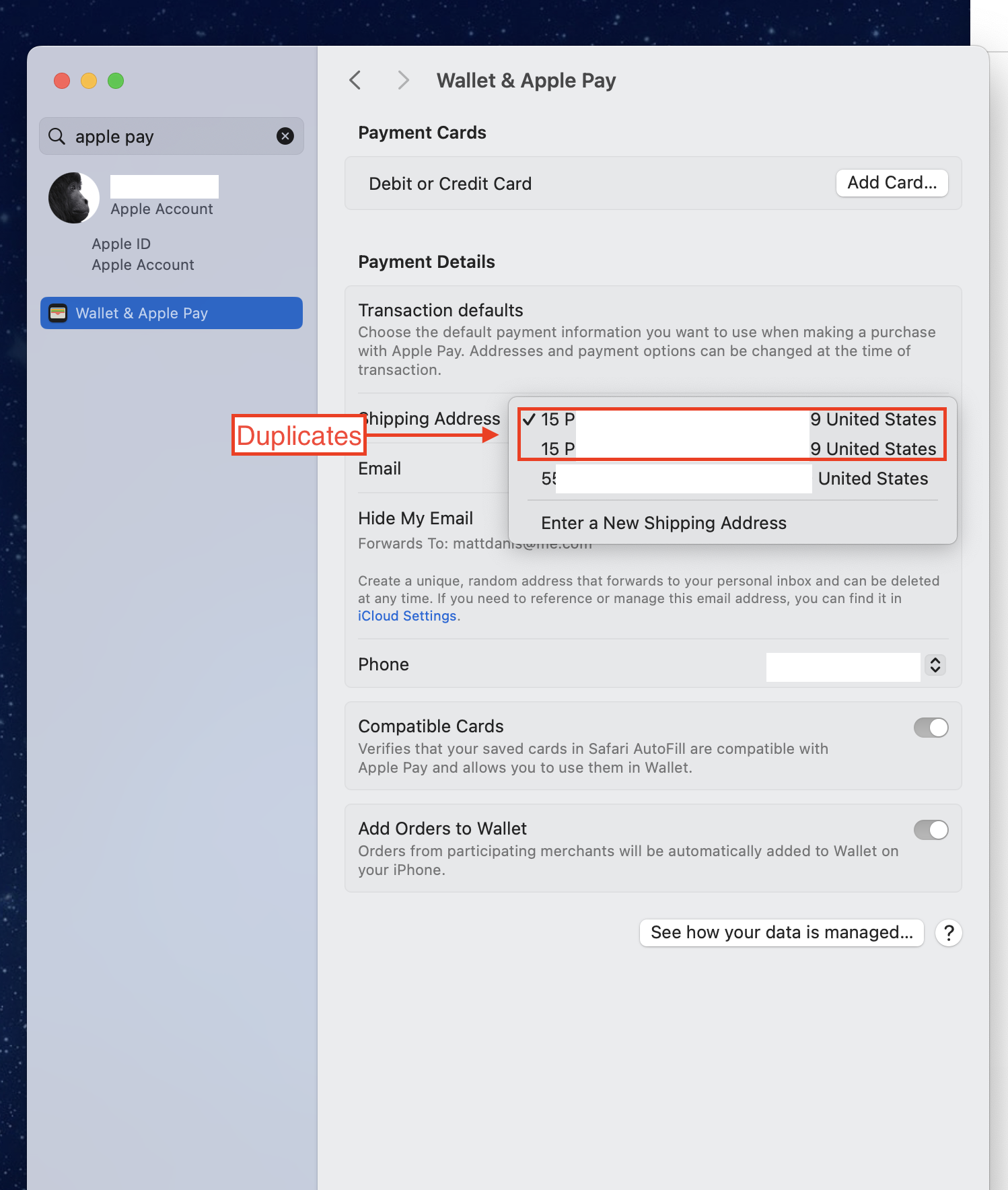
Task: Click the Payment Cards heading
Action: click(x=422, y=133)
